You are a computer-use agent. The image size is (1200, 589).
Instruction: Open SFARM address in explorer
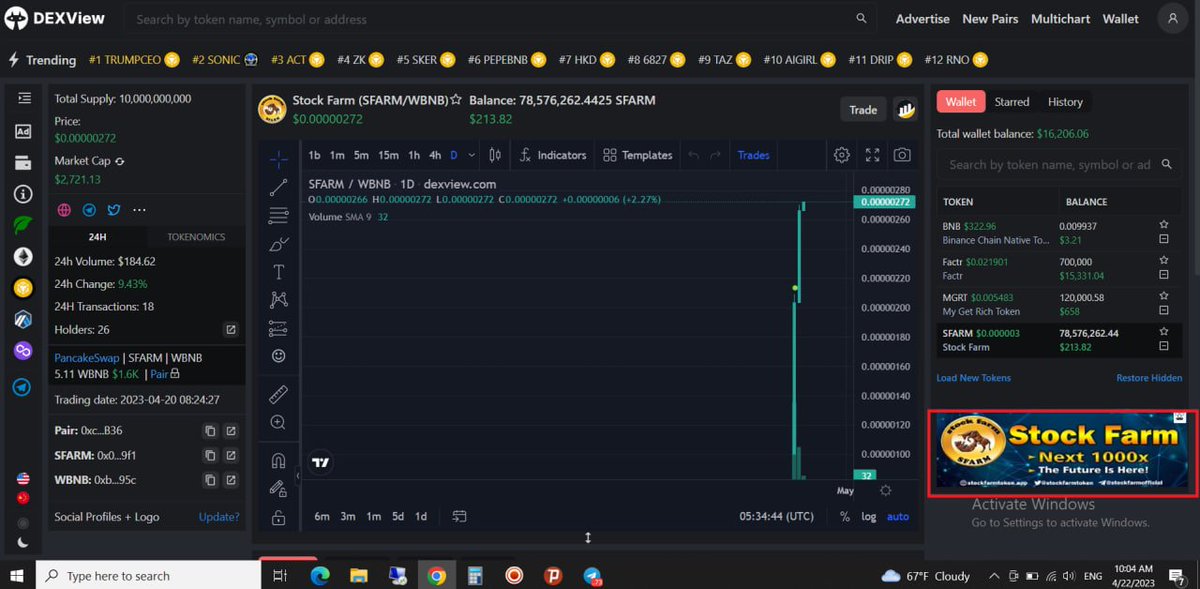(231, 455)
